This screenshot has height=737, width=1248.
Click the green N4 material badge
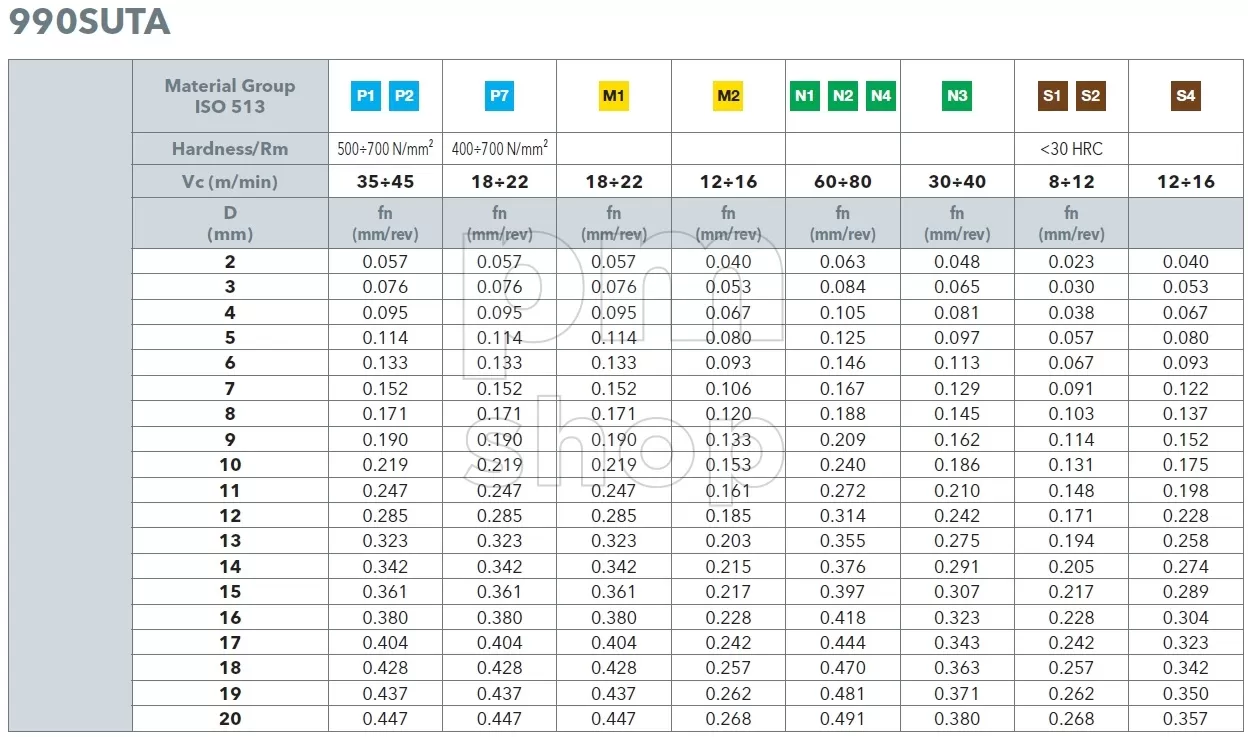[x=881, y=96]
